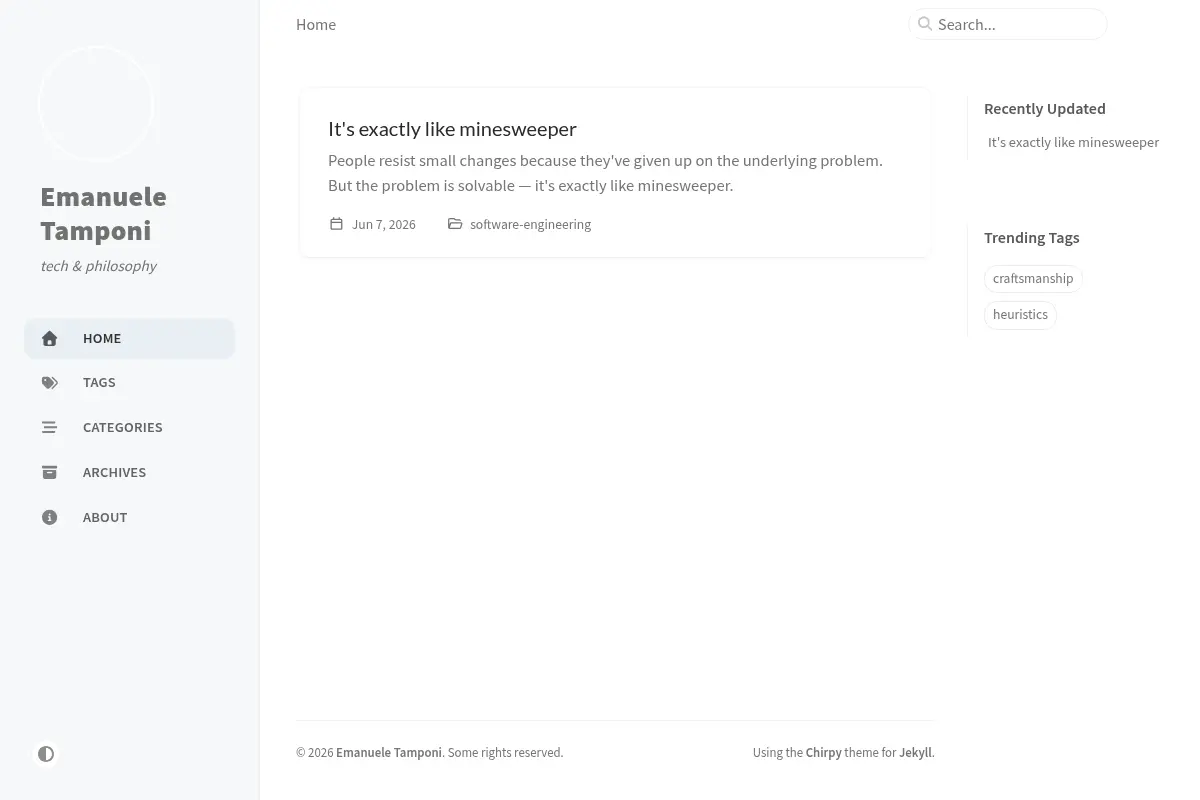Viewport: 1200px width, 800px height.
Task: Toggle dark mode with the half-circle button
Action: tap(46, 754)
